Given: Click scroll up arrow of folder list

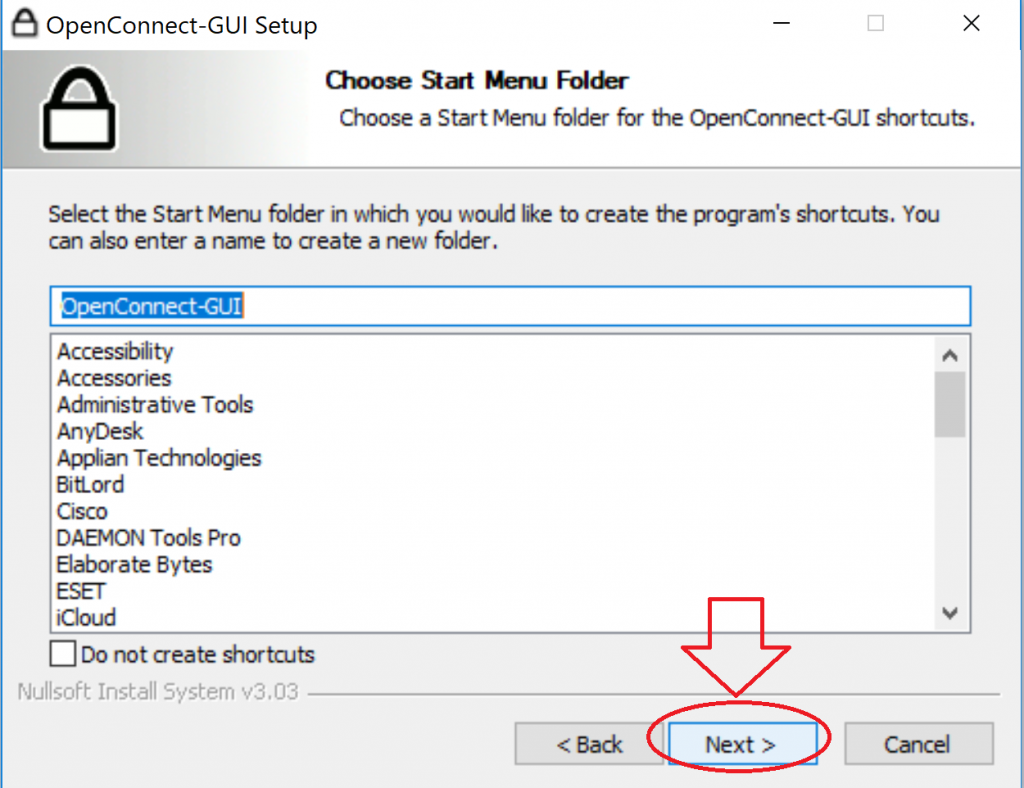Looking at the screenshot, I should pyautogui.click(x=950, y=355).
